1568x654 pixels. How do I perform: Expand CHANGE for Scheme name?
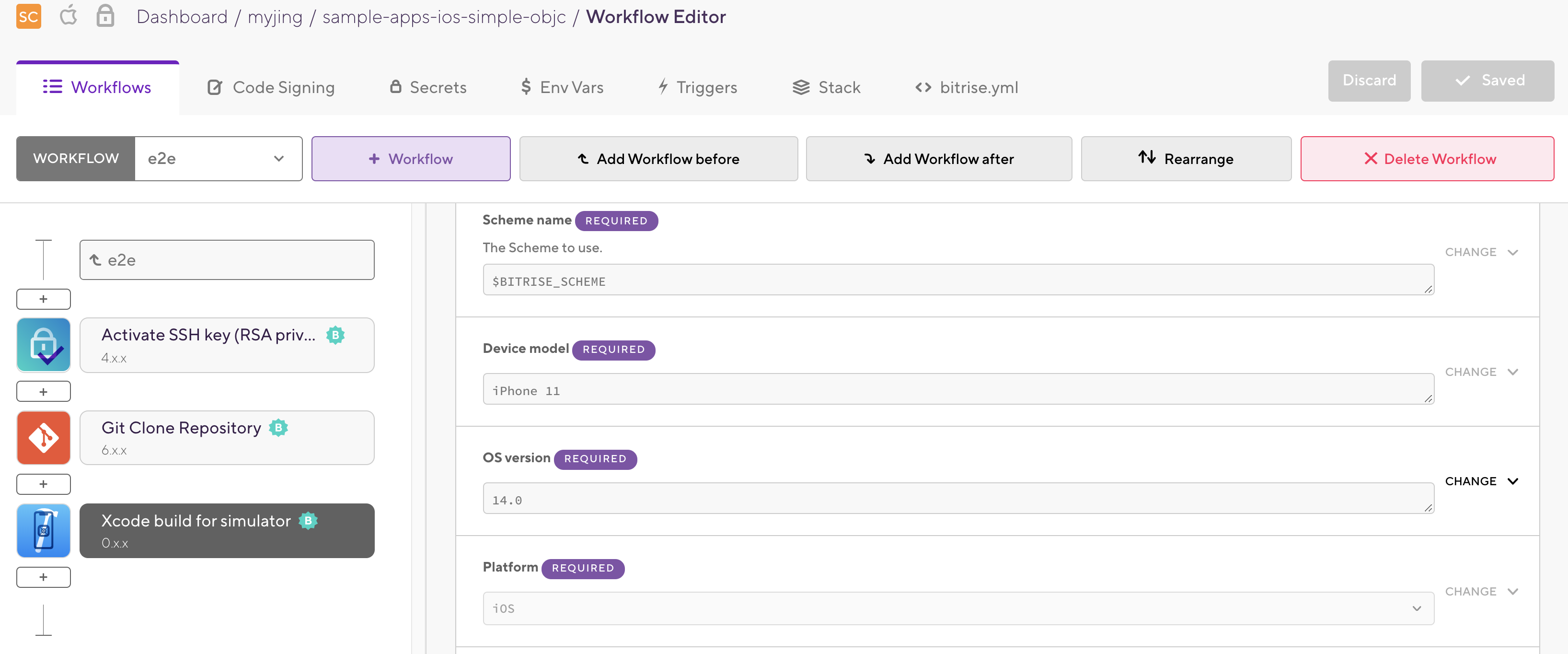click(1481, 252)
